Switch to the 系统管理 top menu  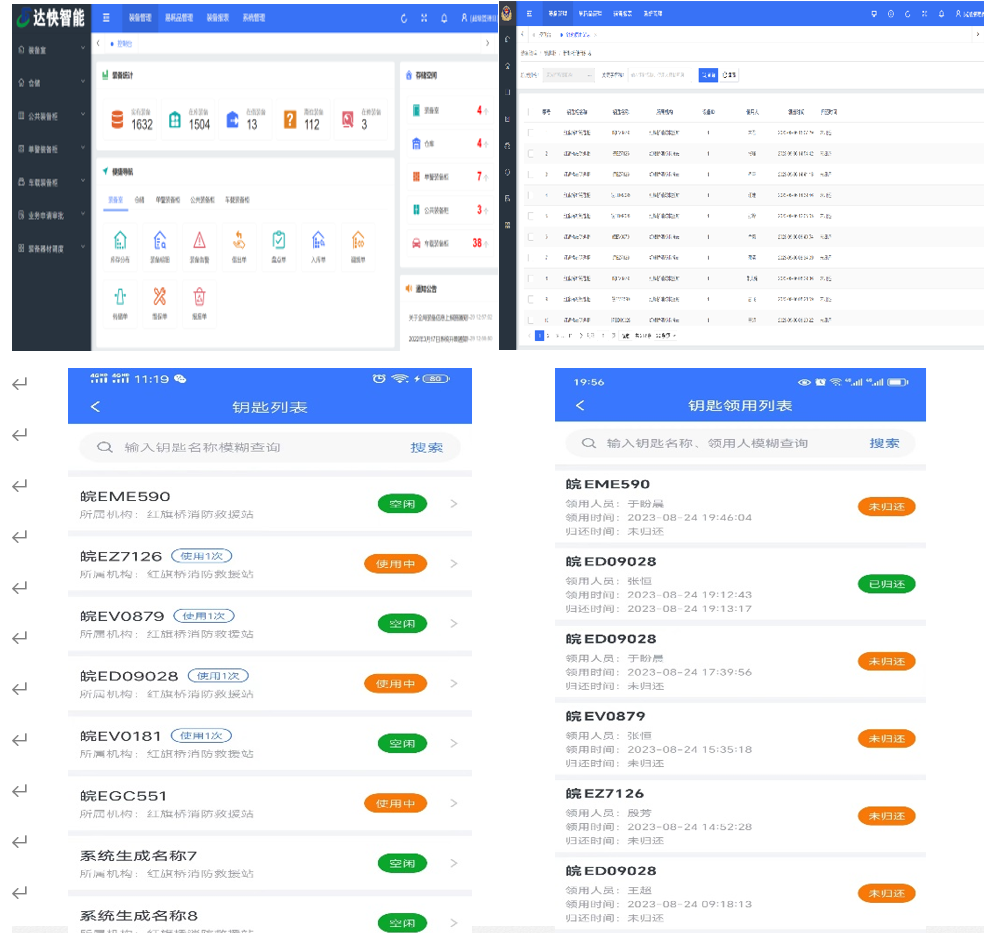(253, 18)
